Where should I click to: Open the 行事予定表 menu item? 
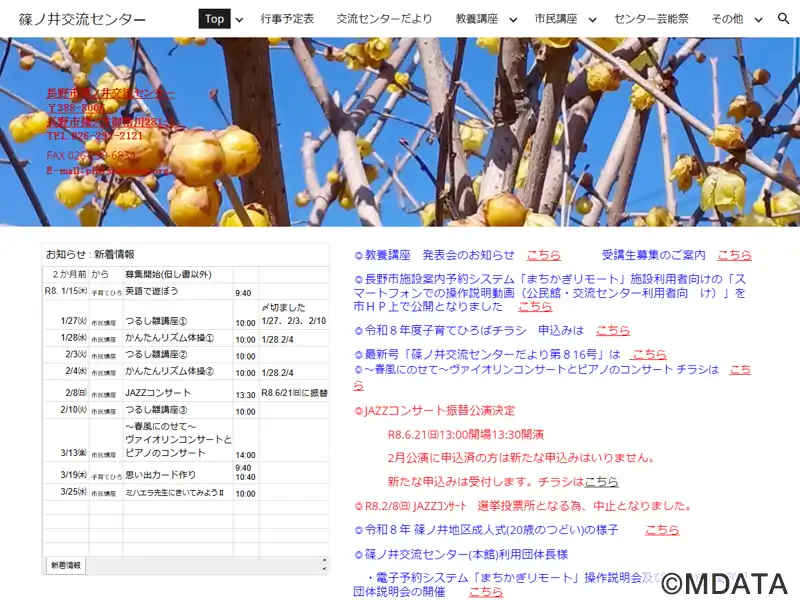pos(287,19)
